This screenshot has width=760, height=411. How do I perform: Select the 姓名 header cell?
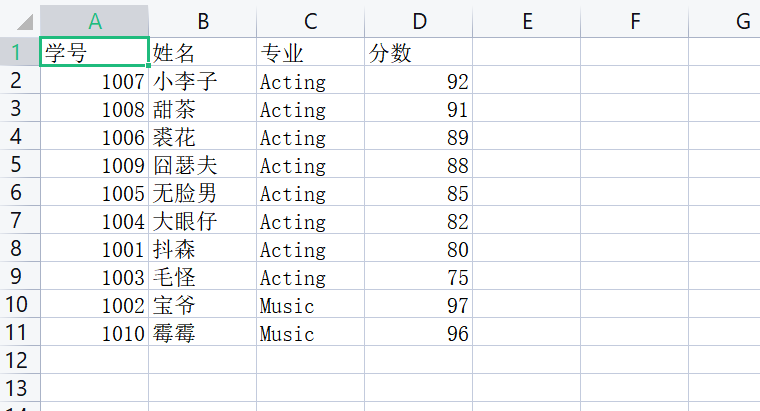point(203,53)
